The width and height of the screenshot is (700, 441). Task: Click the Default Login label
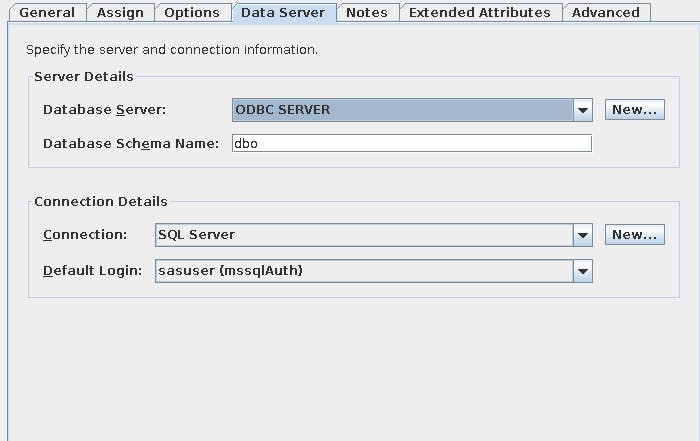[x=93, y=271]
